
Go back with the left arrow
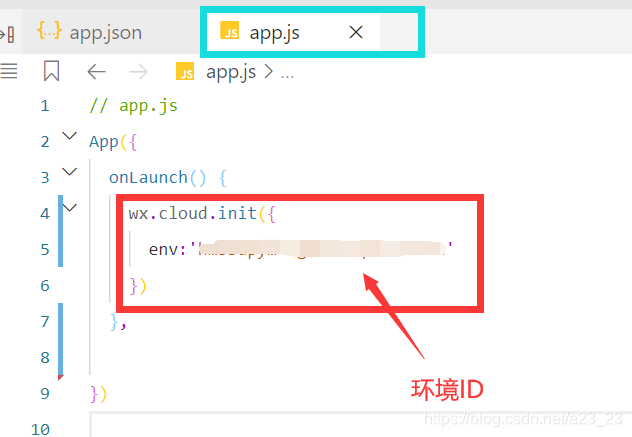tap(96, 72)
